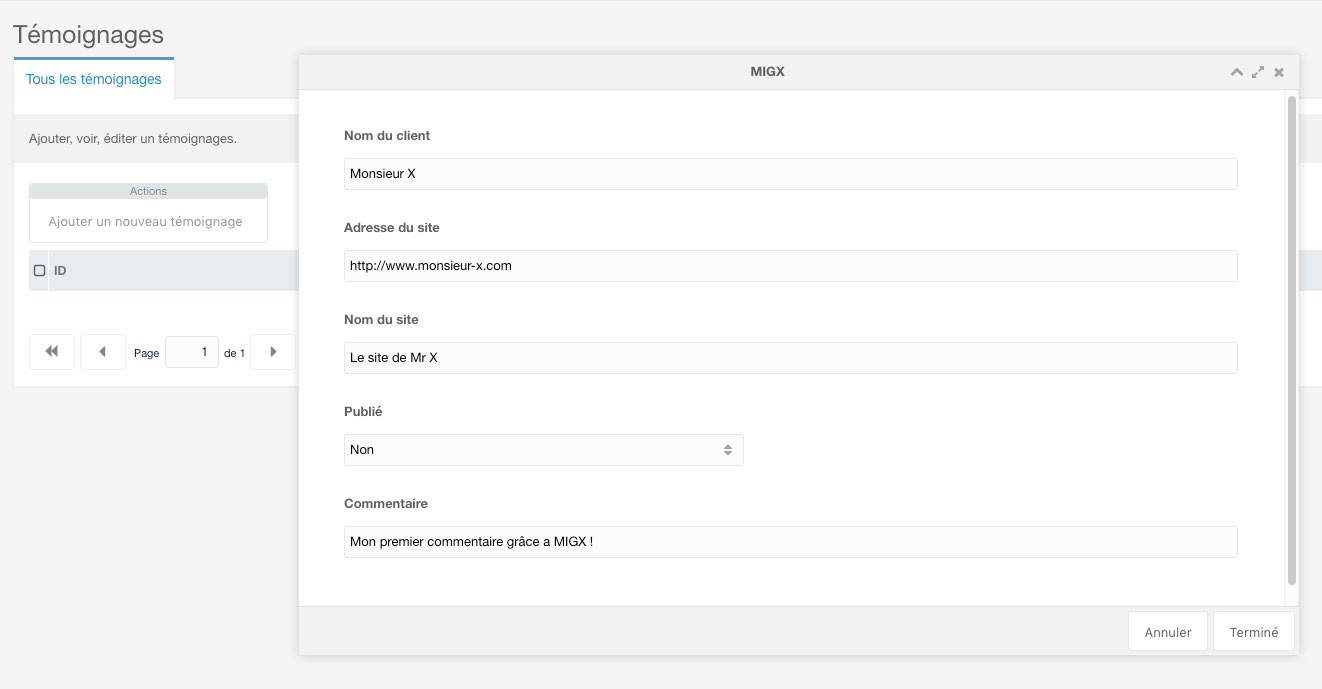Click the MIGX dialog vertical scrollbar

coord(1291,340)
